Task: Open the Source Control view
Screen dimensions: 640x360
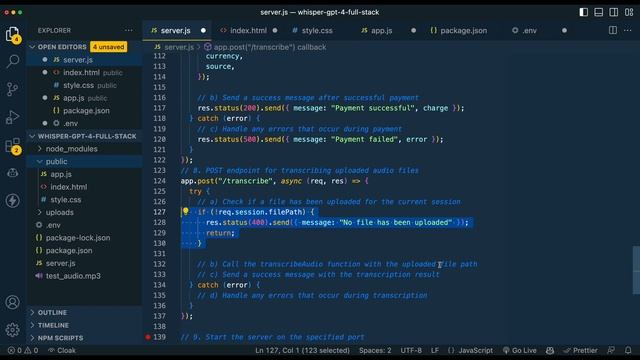Action: [x=13, y=89]
